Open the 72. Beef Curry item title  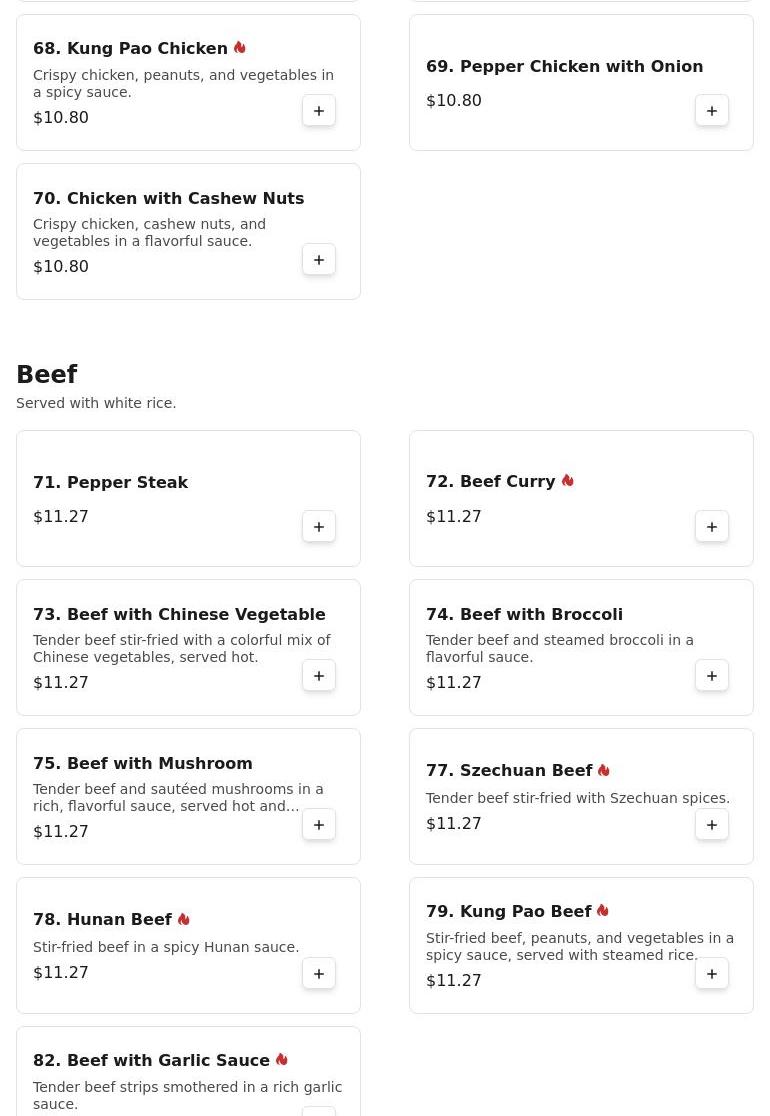(490, 482)
